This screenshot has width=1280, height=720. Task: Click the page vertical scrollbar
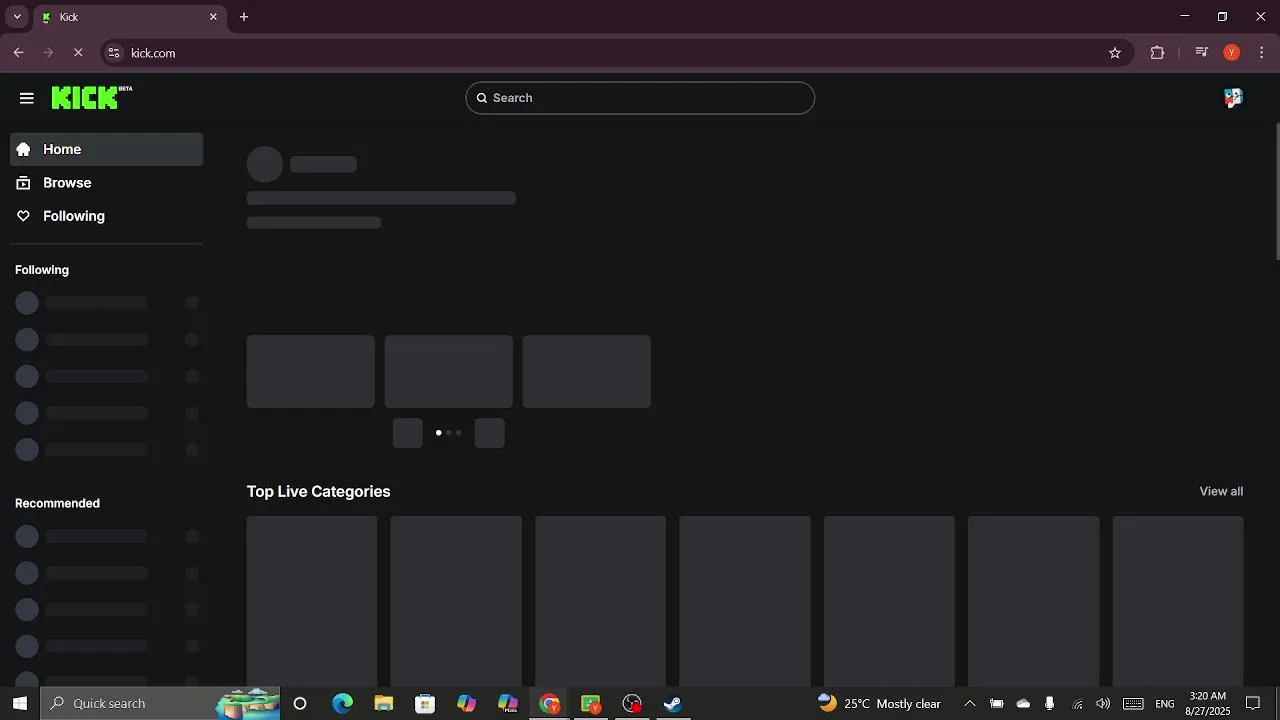[x=1276, y=190]
